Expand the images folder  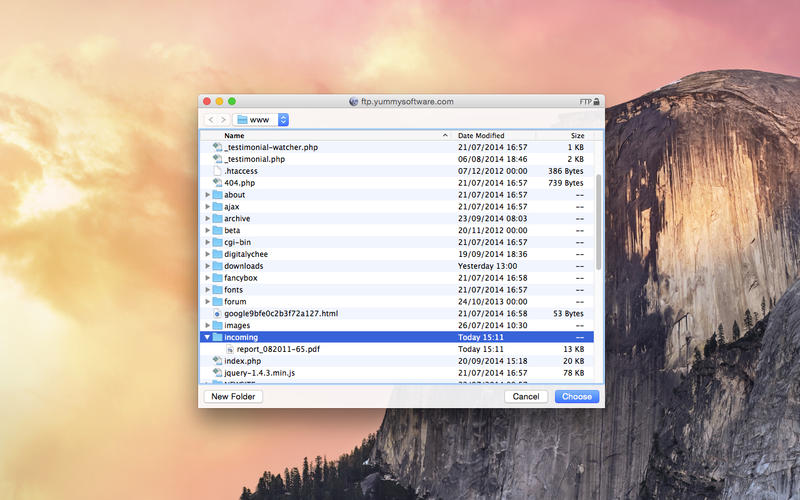tap(207, 325)
